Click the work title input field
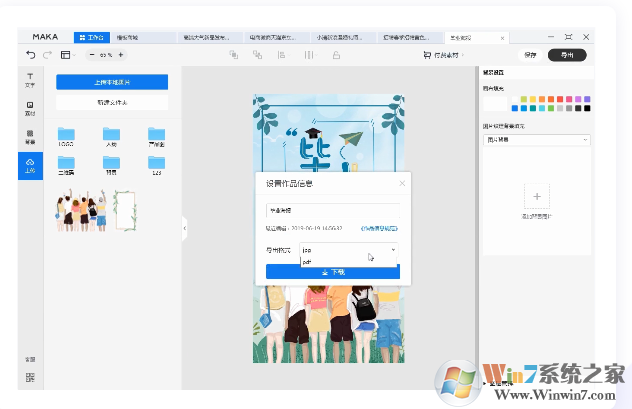632x409 pixels. click(x=333, y=210)
